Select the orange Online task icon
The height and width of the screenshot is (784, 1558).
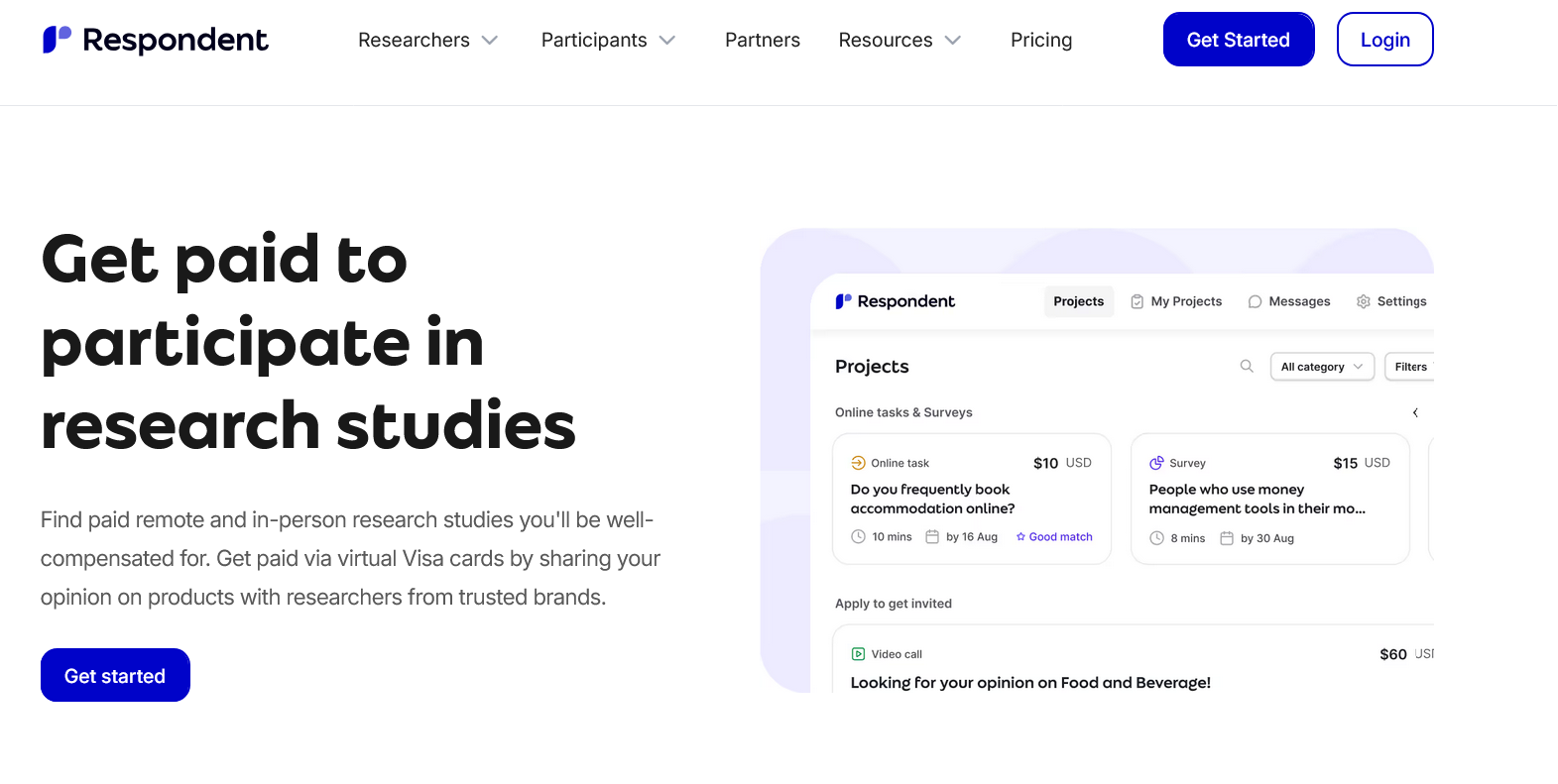[x=857, y=462]
